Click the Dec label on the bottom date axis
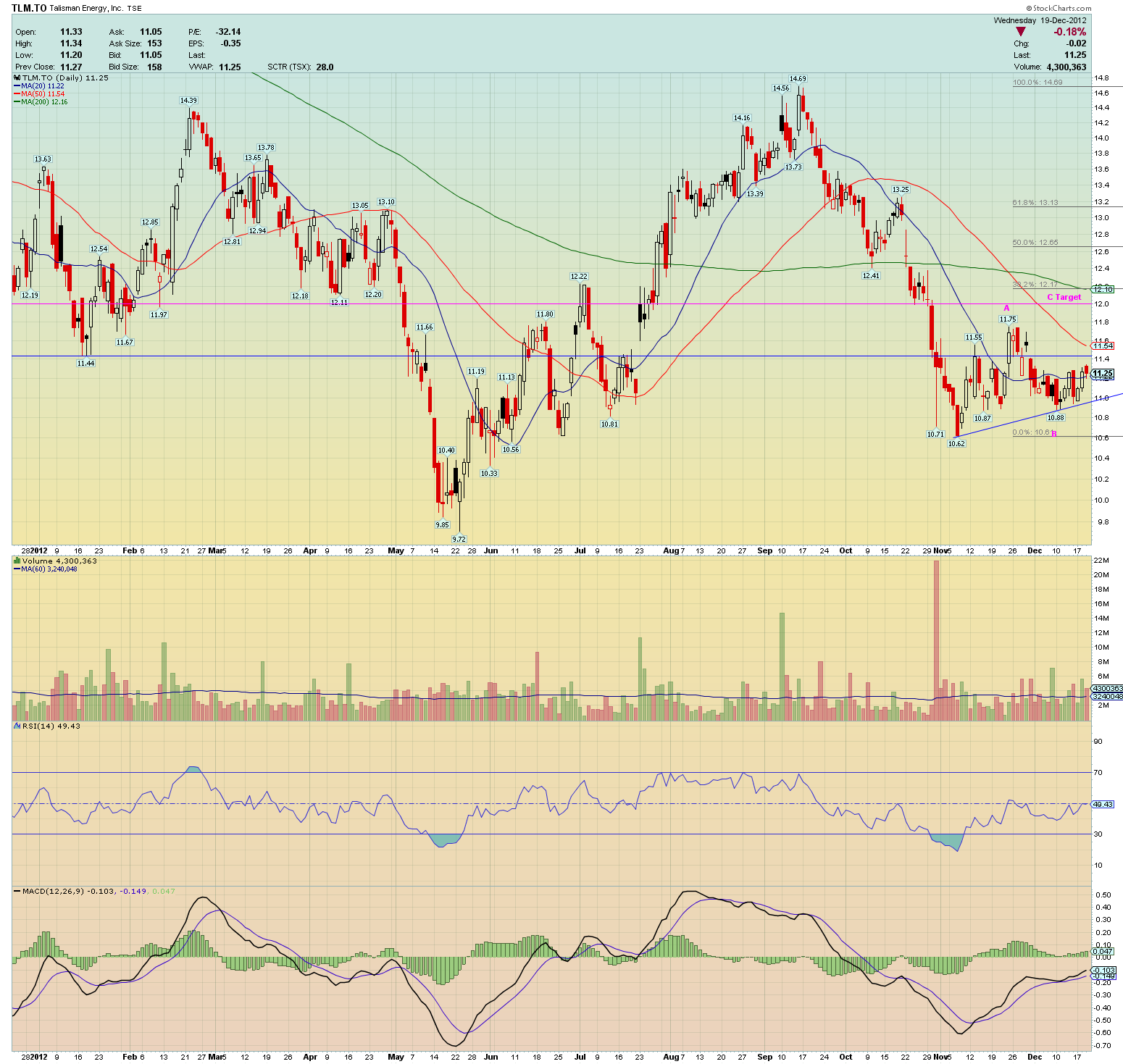 click(1035, 1057)
